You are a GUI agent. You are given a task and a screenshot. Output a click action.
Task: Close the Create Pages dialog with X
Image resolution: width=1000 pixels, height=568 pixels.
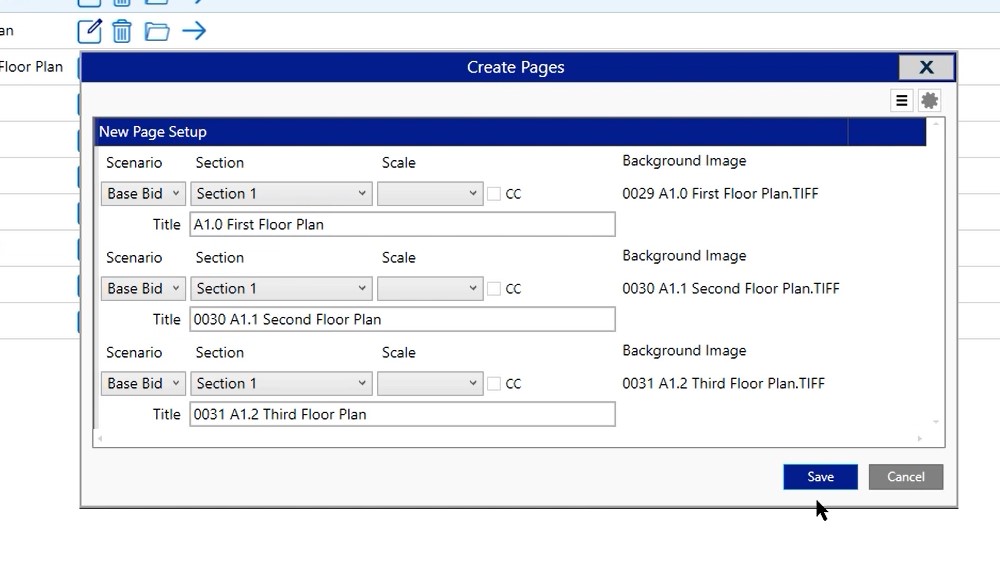926,67
